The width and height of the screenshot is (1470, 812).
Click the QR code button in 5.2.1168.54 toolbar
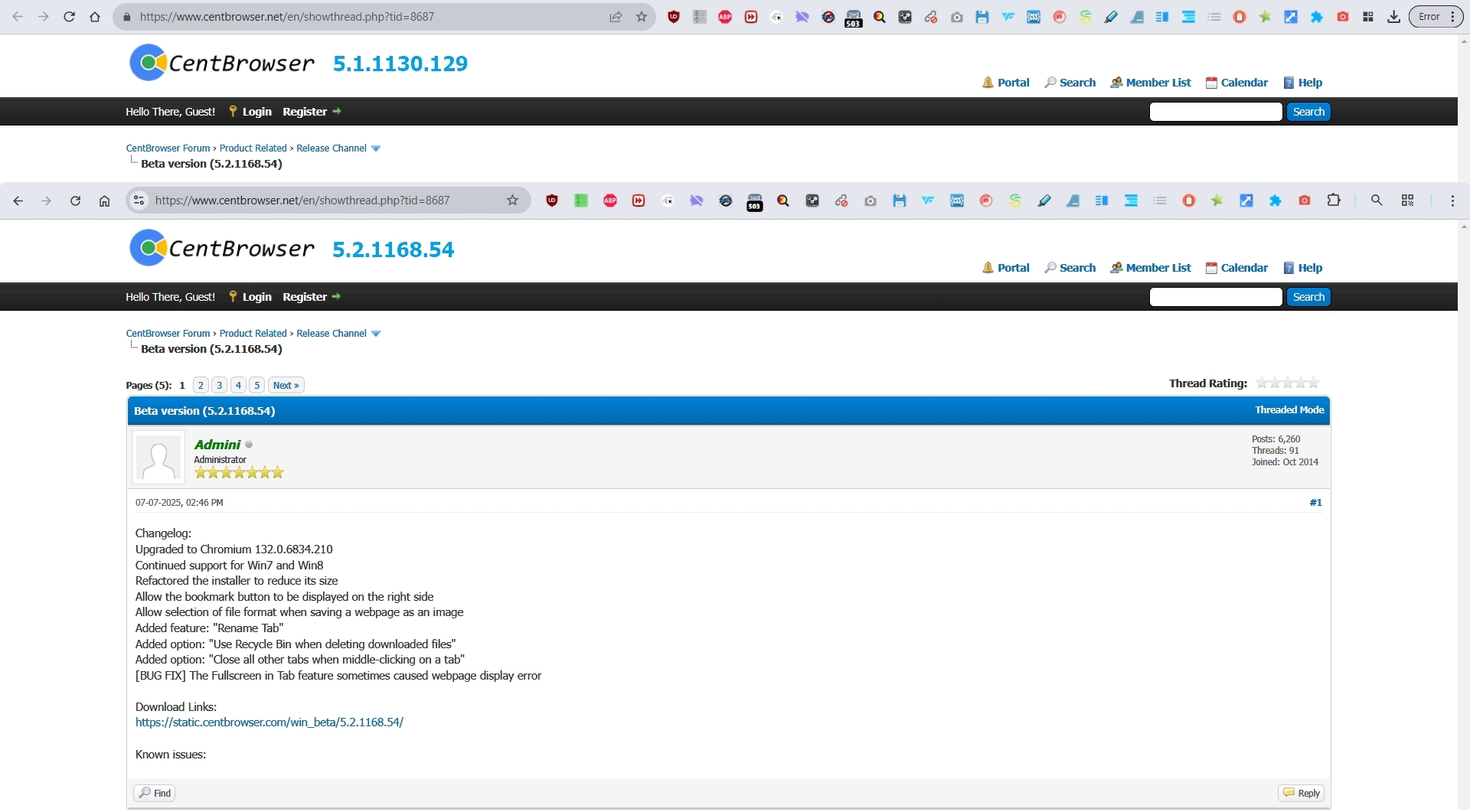click(x=1407, y=200)
